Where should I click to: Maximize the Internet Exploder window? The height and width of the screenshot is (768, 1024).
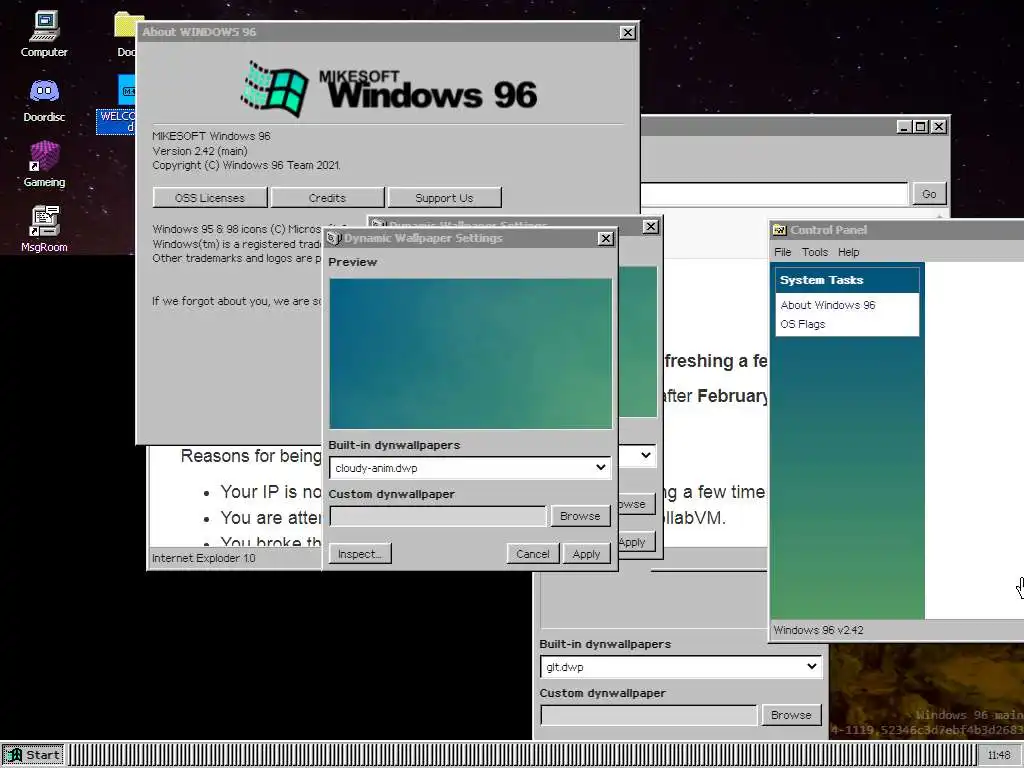click(920, 127)
